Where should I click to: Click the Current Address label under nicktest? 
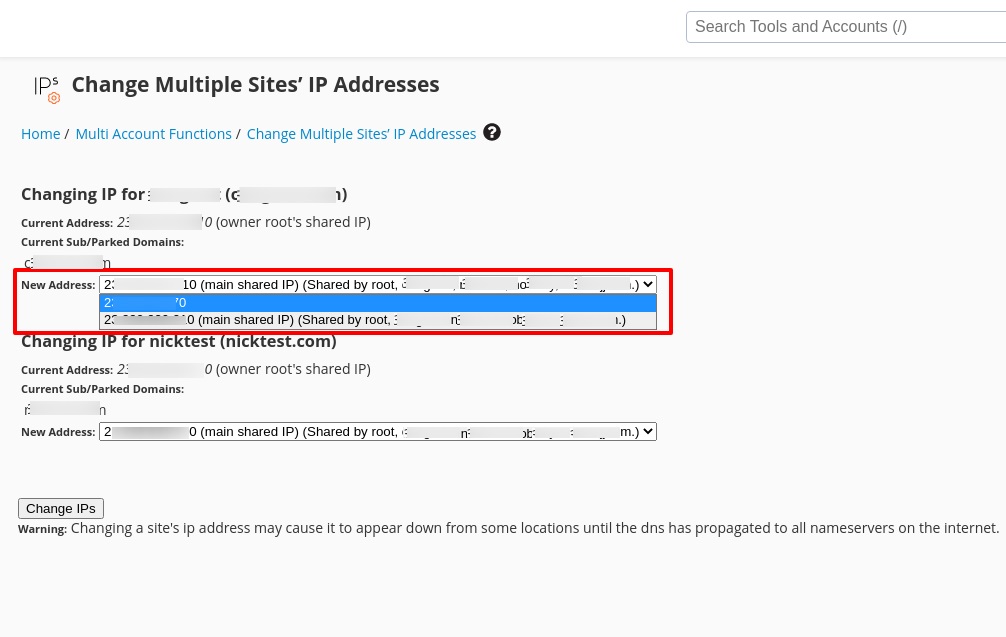point(67,370)
